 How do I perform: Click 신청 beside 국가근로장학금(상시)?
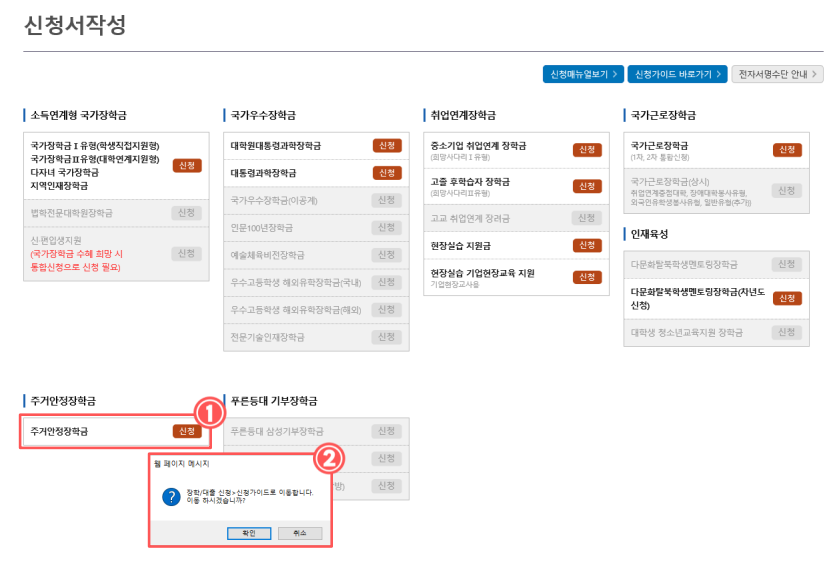pyautogui.click(x=786, y=191)
